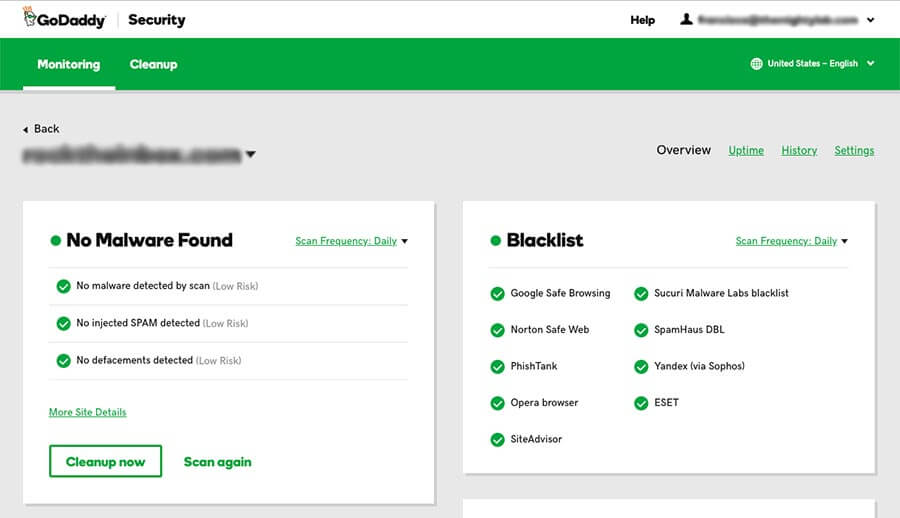This screenshot has width=900, height=518.
Task: Click 'ESET' label
Action: coord(666,403)
